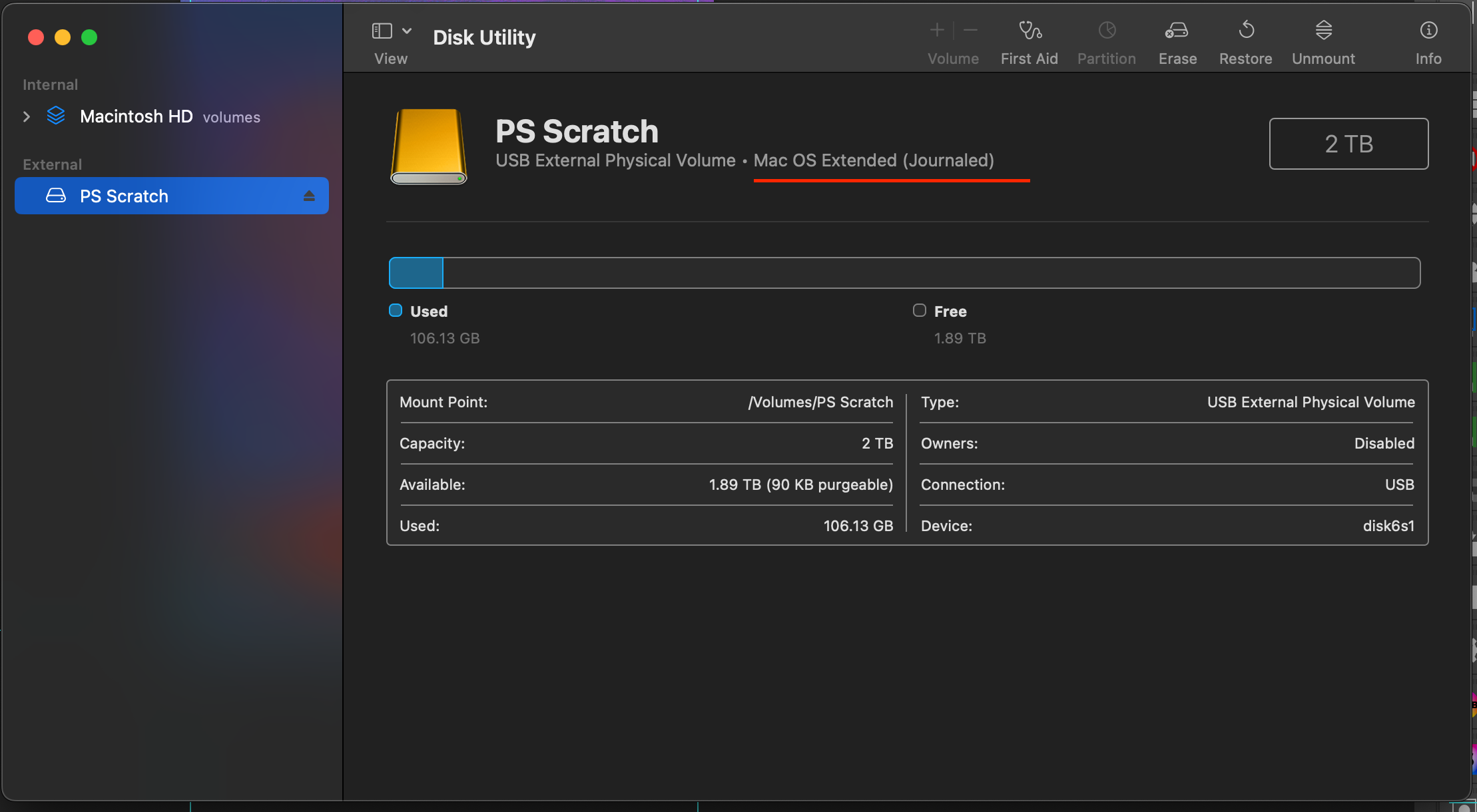Click the Restore arrow icon
The height and width of the screenshot is (812, 1477).
tap(1246, 31)
